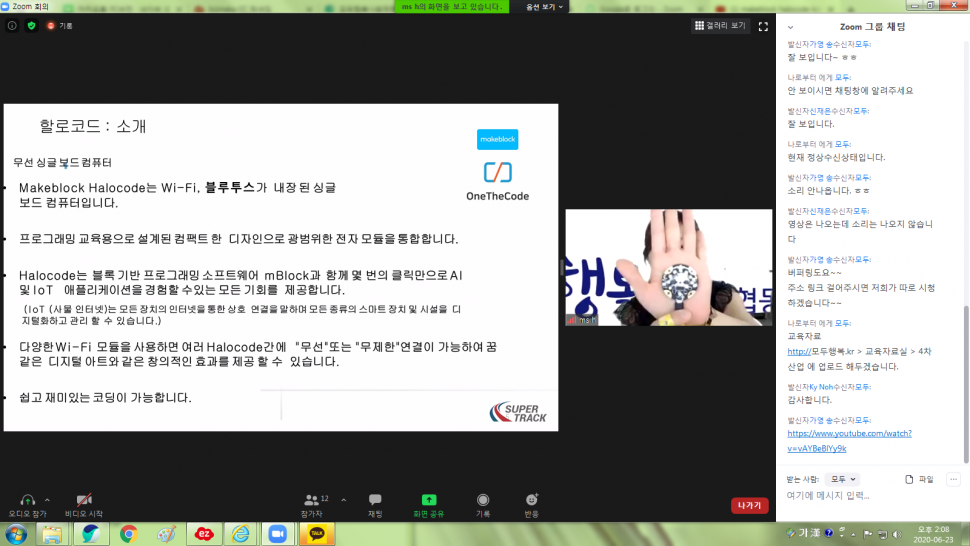970x546 pixels.
Task: Open Paint palette taskbar icon
Action: pos(166,534)
